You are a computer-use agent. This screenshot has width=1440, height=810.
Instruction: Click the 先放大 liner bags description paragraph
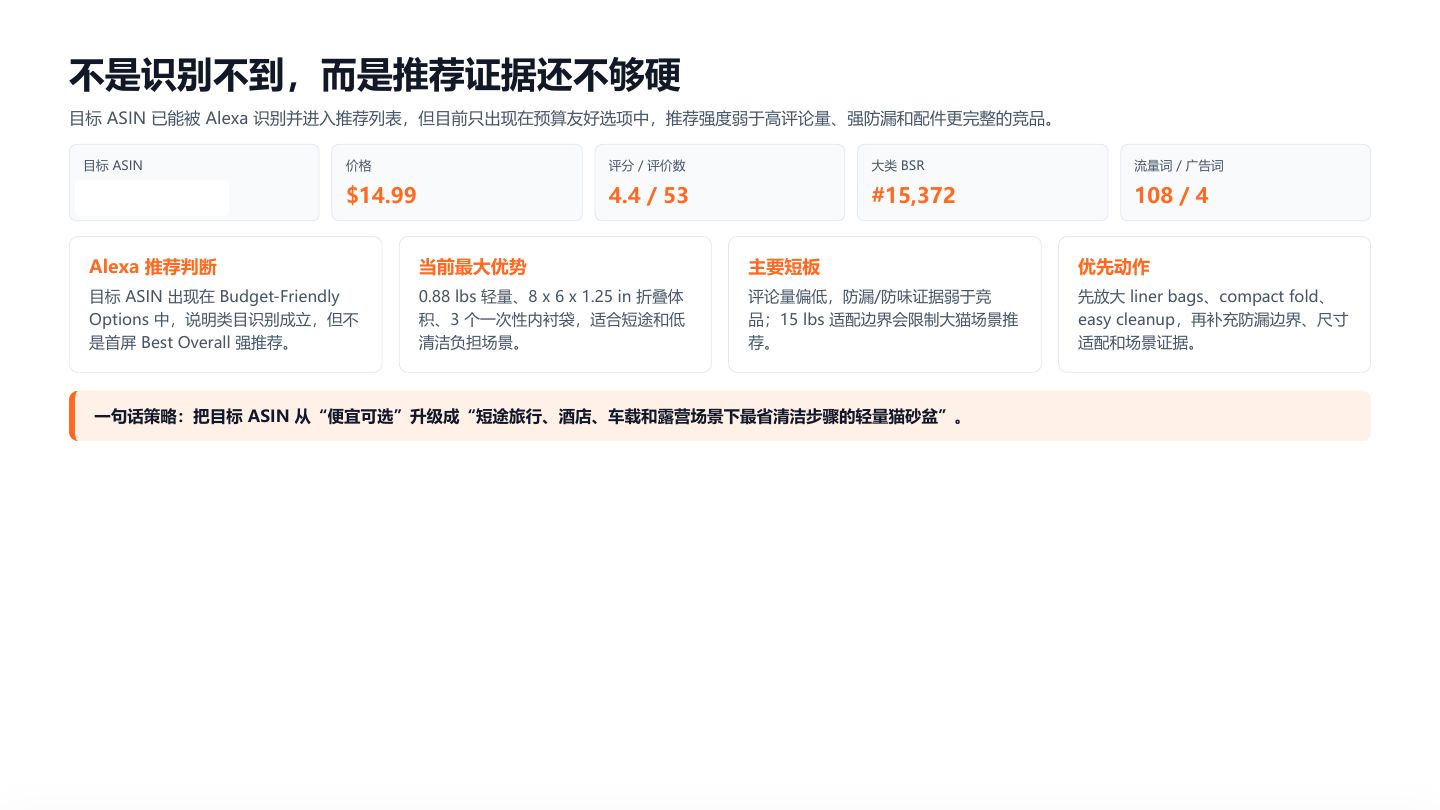pyautogui.click(x=1213, y=320)
